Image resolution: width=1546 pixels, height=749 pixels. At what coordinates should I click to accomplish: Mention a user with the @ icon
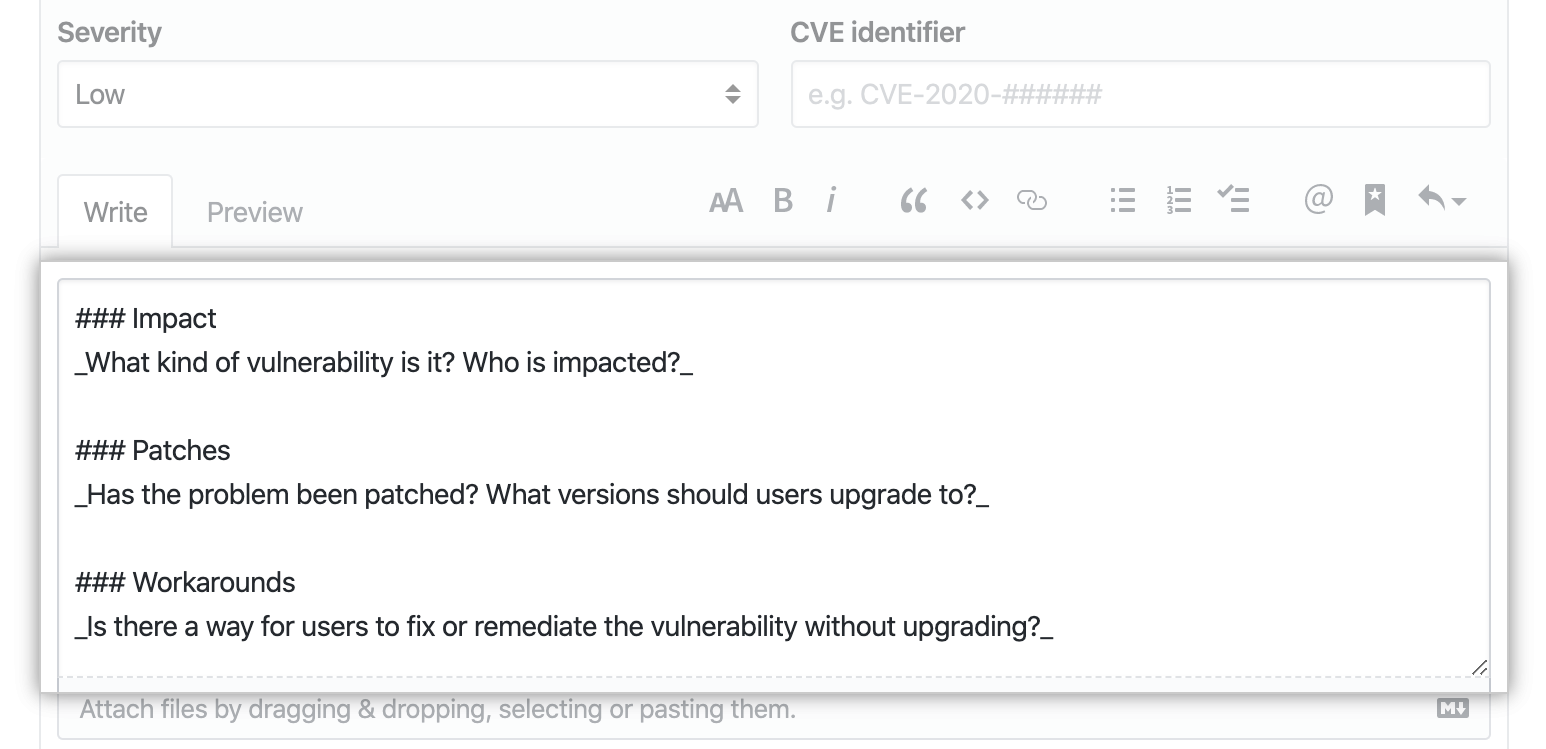click(1318, 200)
